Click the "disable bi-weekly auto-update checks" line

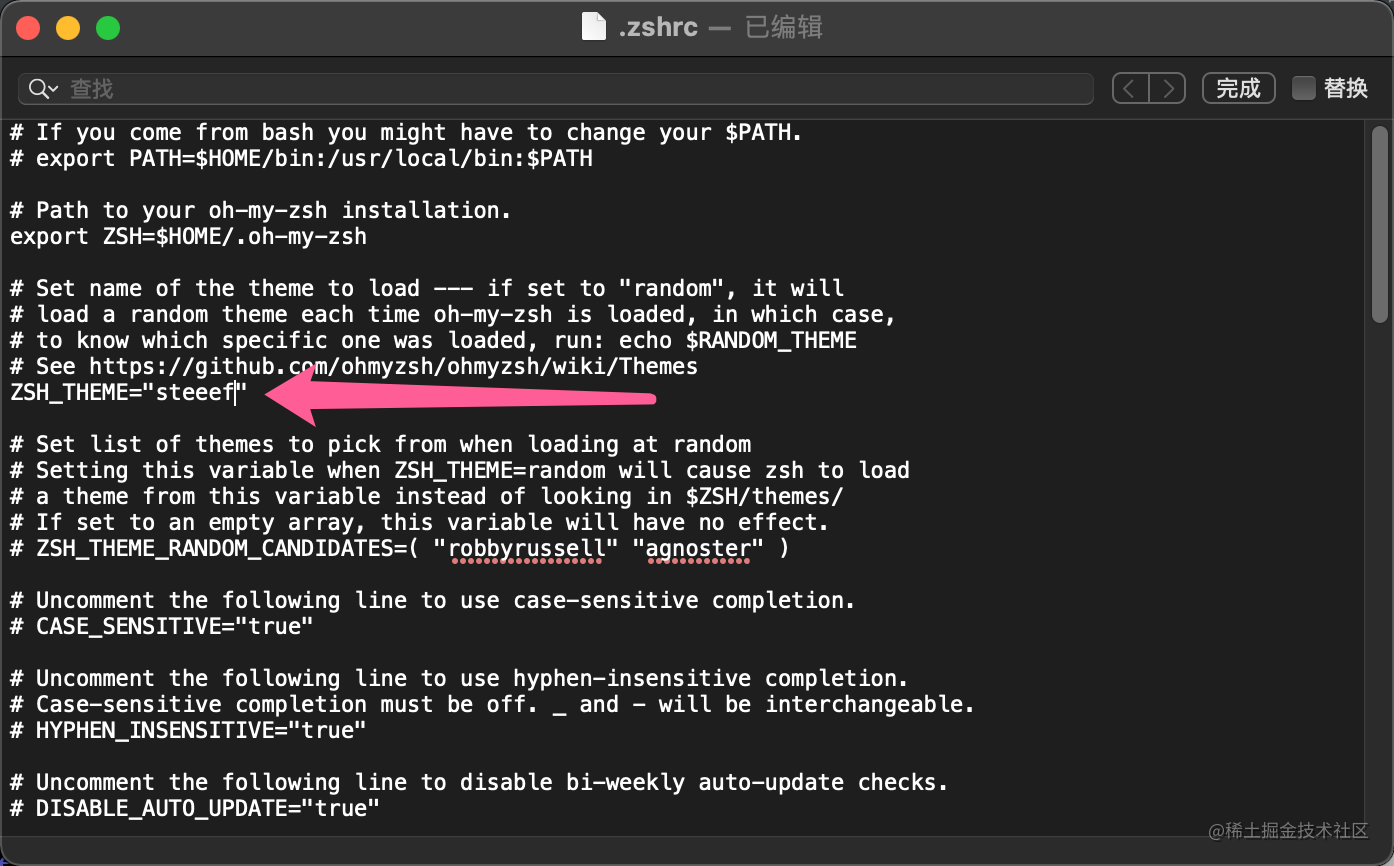pyautogui.click(x=479, y=783)
